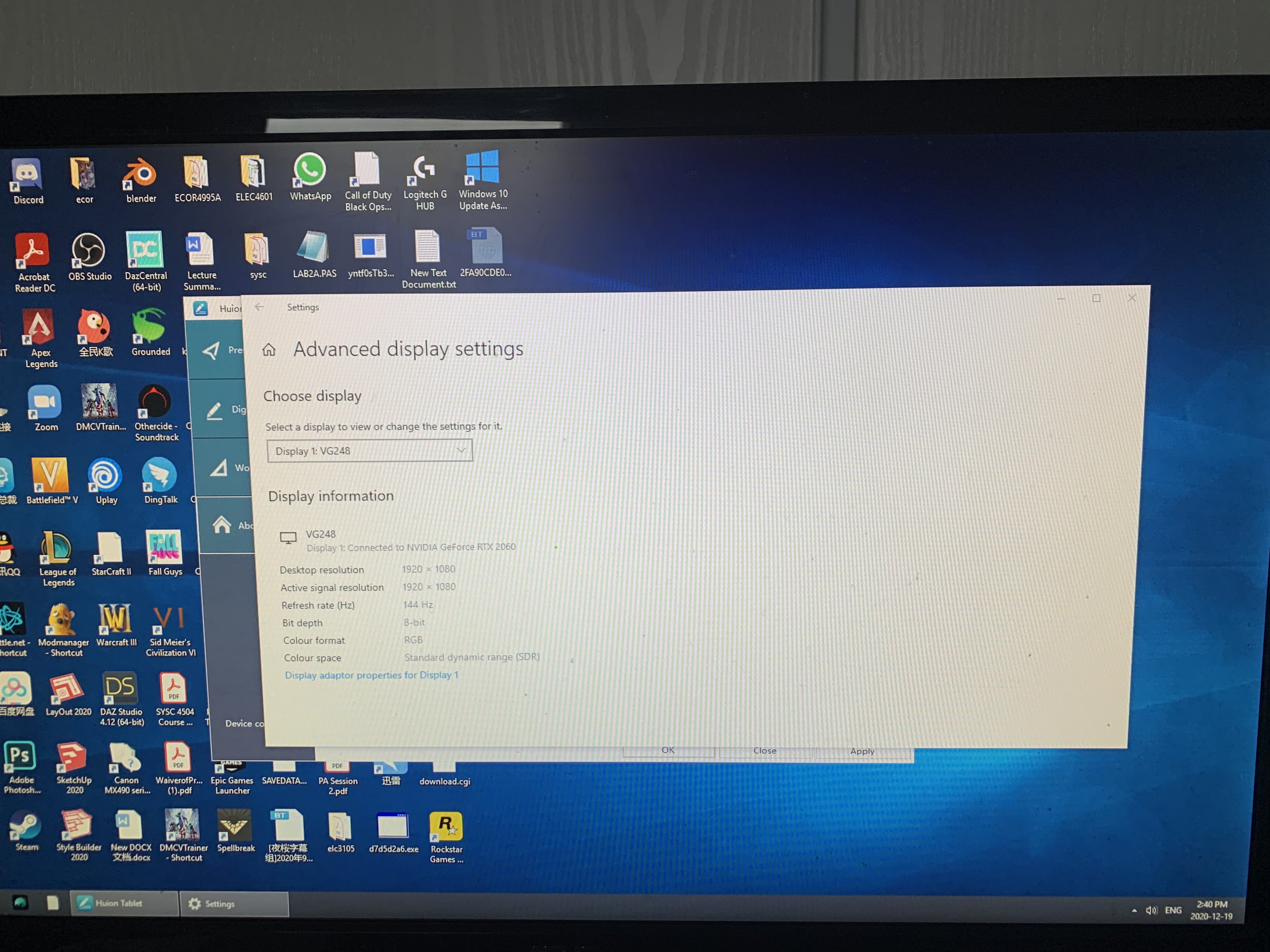Launch Acrobat Reader DC shortcut
The width and height of the screenshot is (1270, 952).
[x=34, y=263]
